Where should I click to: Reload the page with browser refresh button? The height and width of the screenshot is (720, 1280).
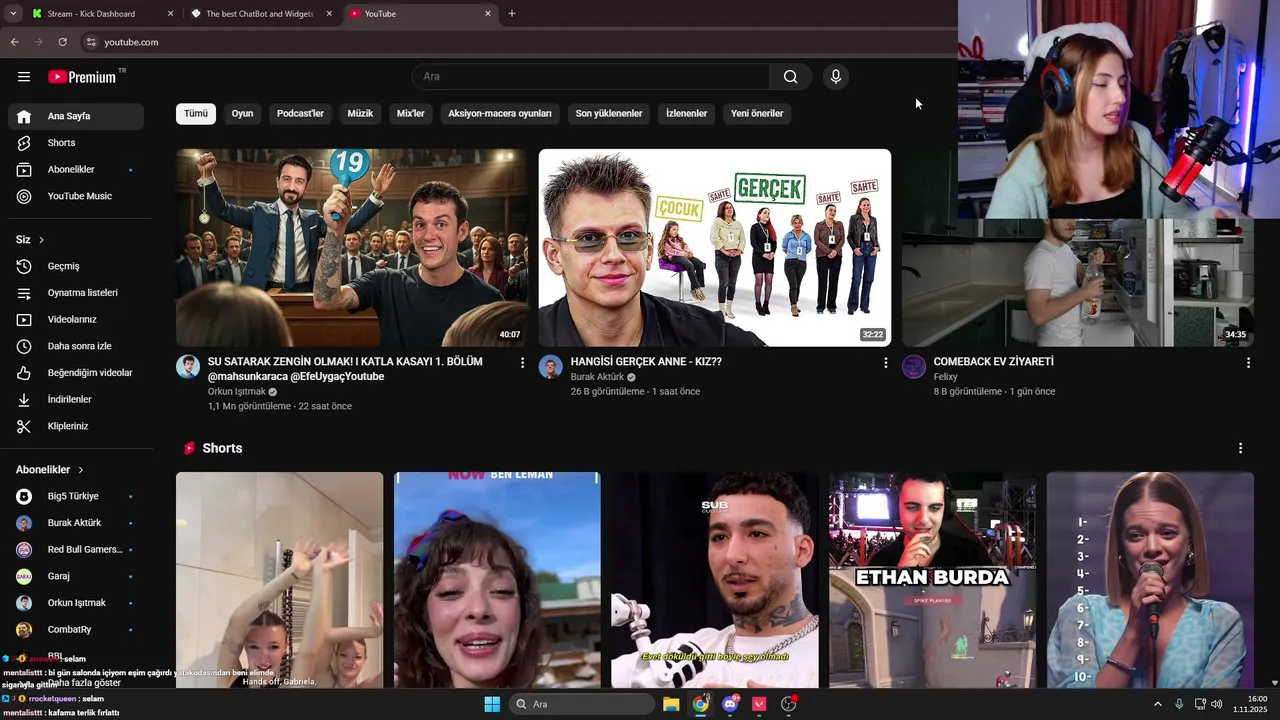62,42
